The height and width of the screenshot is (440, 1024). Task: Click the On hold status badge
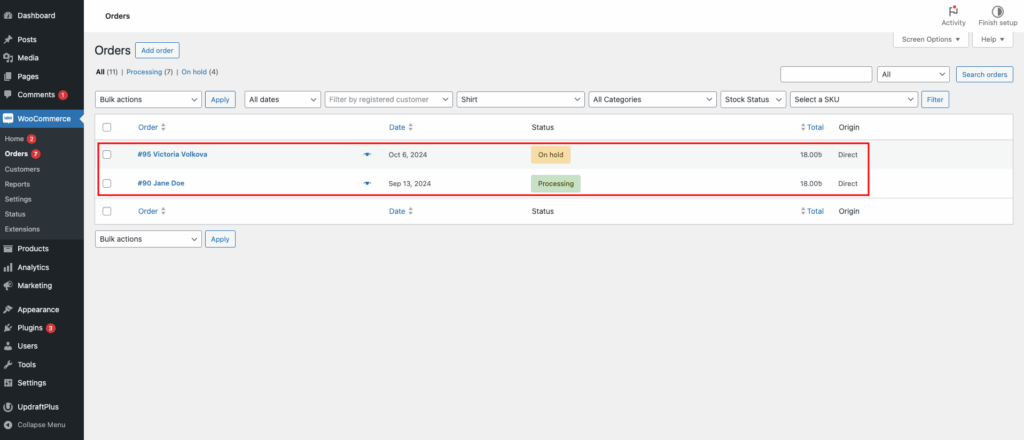551,155
